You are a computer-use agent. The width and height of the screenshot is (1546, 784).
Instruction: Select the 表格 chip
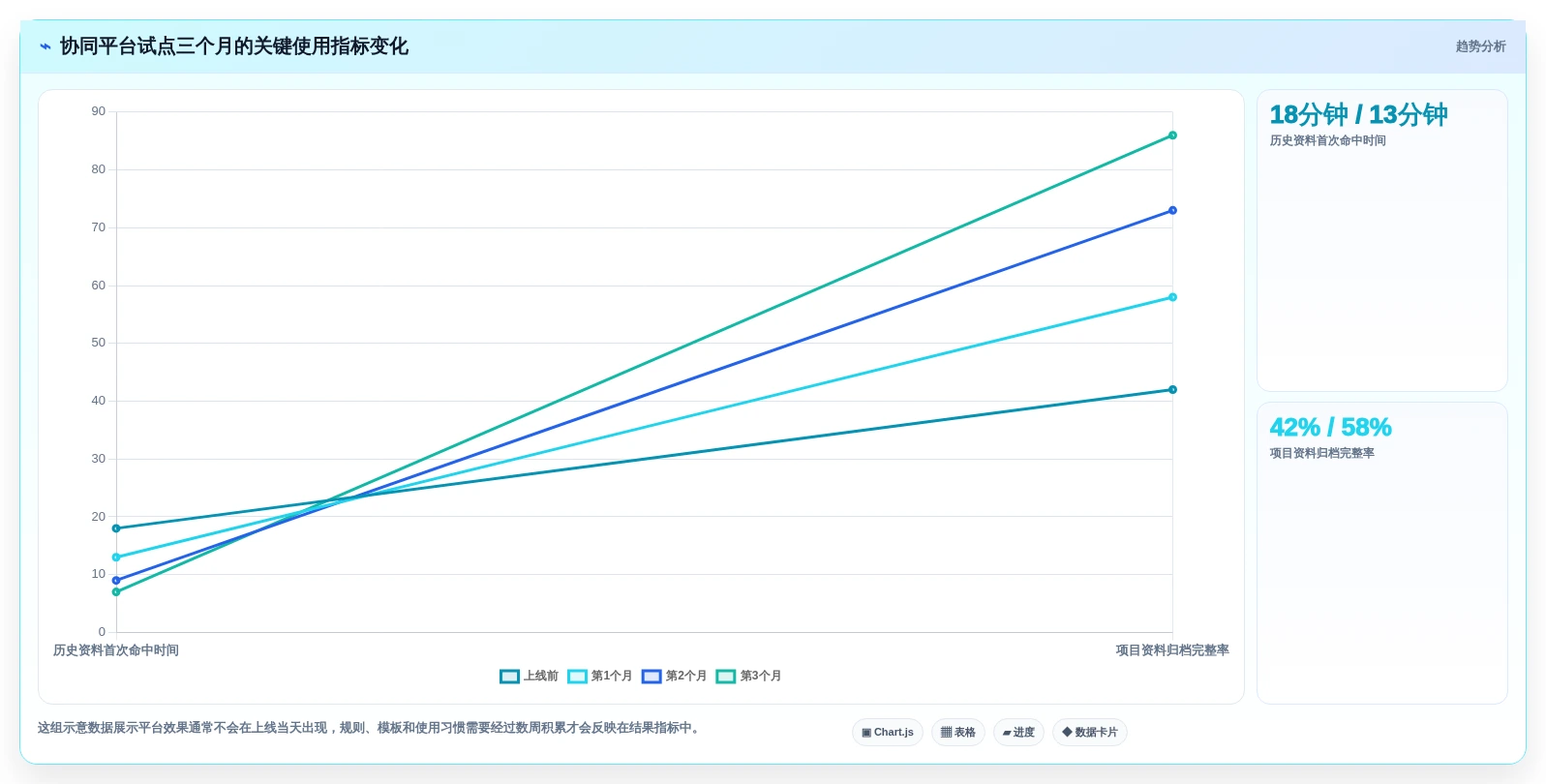pyautogui.click(x=958, y=733)
